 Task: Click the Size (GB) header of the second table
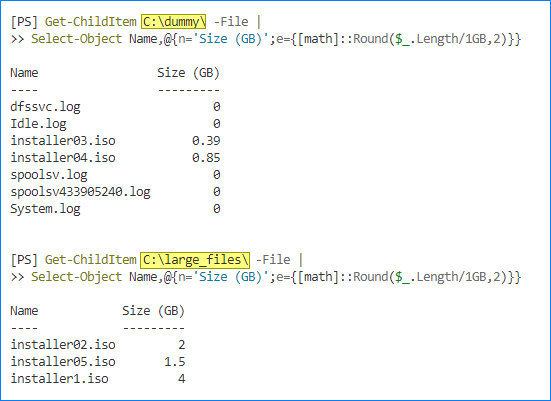154,311
